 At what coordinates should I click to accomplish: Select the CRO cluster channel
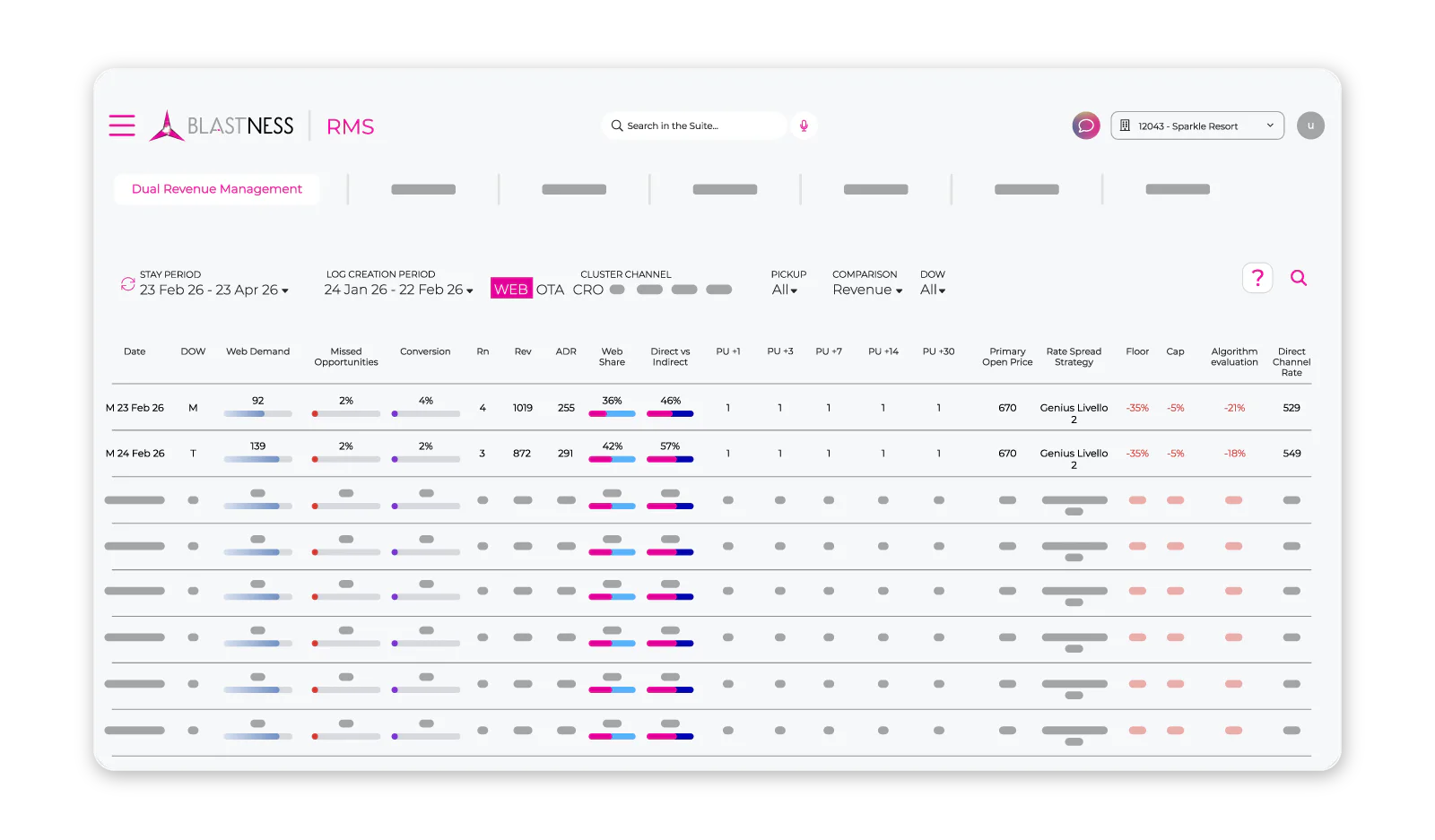(588, 290)
